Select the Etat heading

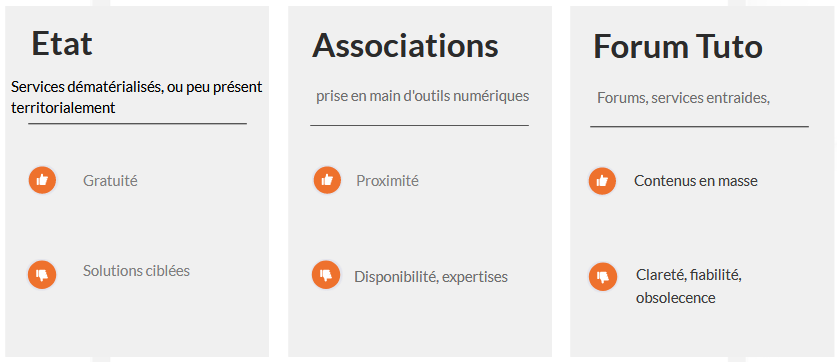pyautogui.click(x=62, y=43)
